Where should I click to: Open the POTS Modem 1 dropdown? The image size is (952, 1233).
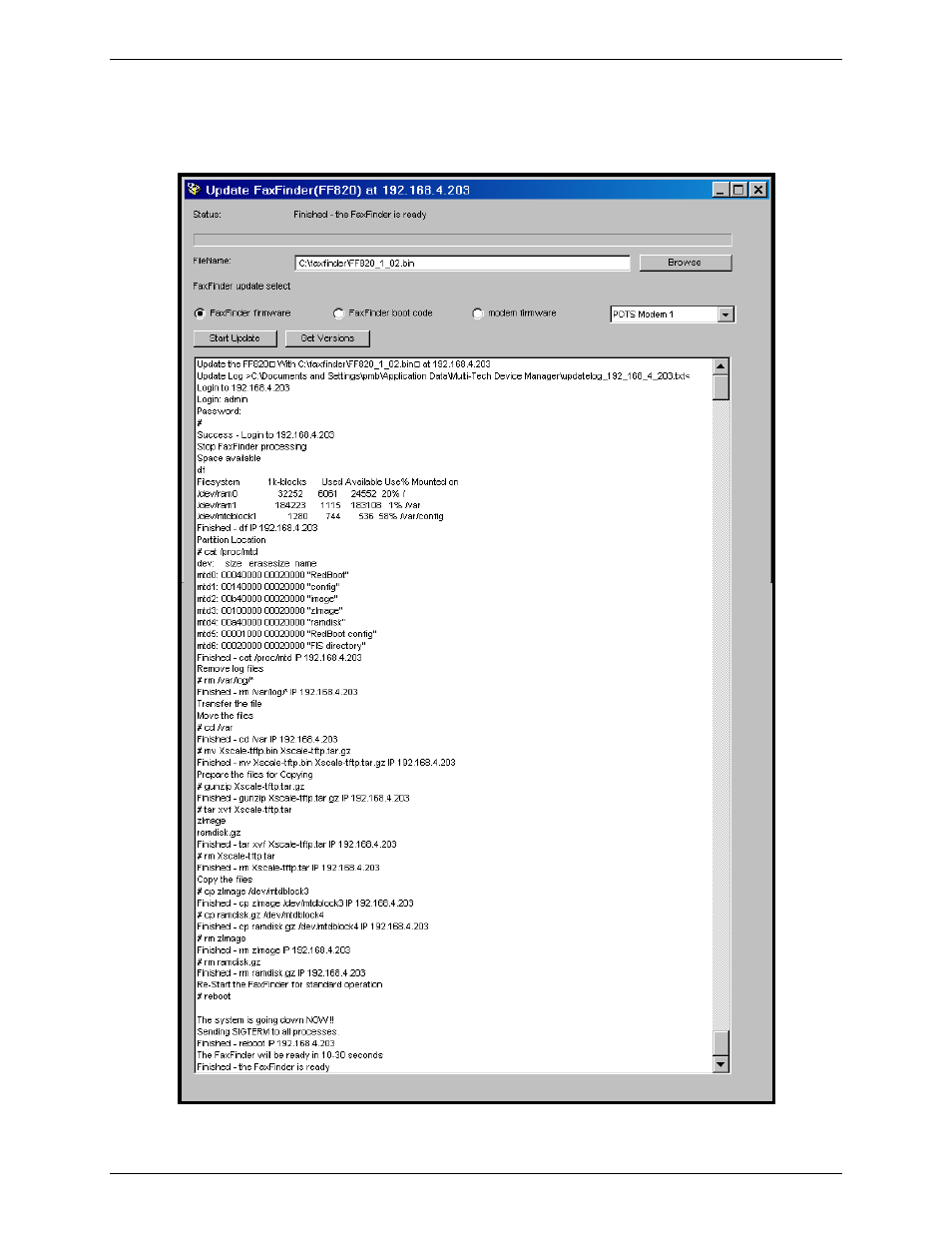tap(725, 314)
